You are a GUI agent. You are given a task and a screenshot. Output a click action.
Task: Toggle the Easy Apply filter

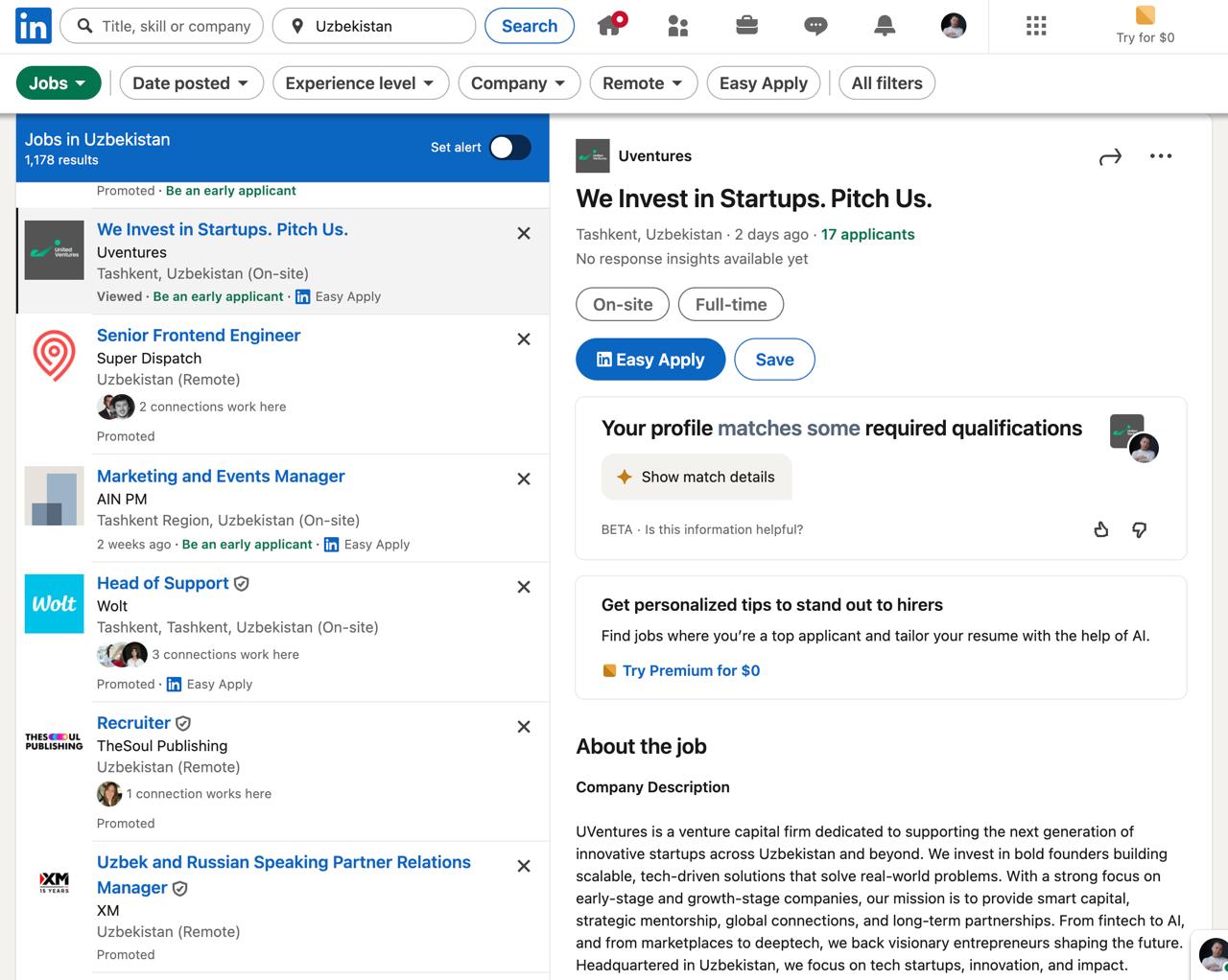[x=764, y=83]
